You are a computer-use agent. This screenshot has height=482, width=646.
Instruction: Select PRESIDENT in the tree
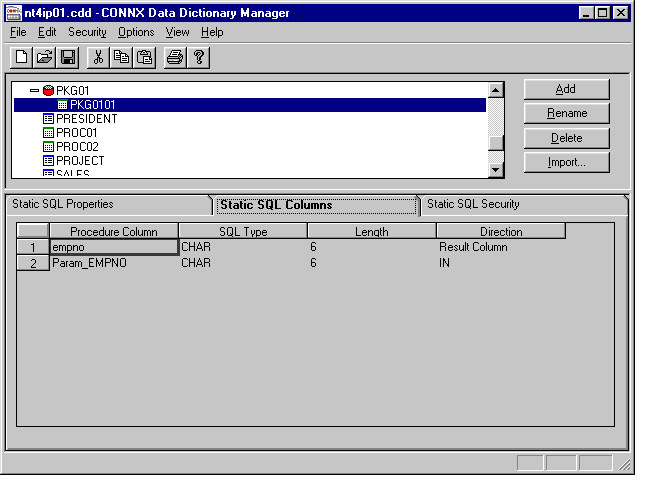tap(87, 119)
